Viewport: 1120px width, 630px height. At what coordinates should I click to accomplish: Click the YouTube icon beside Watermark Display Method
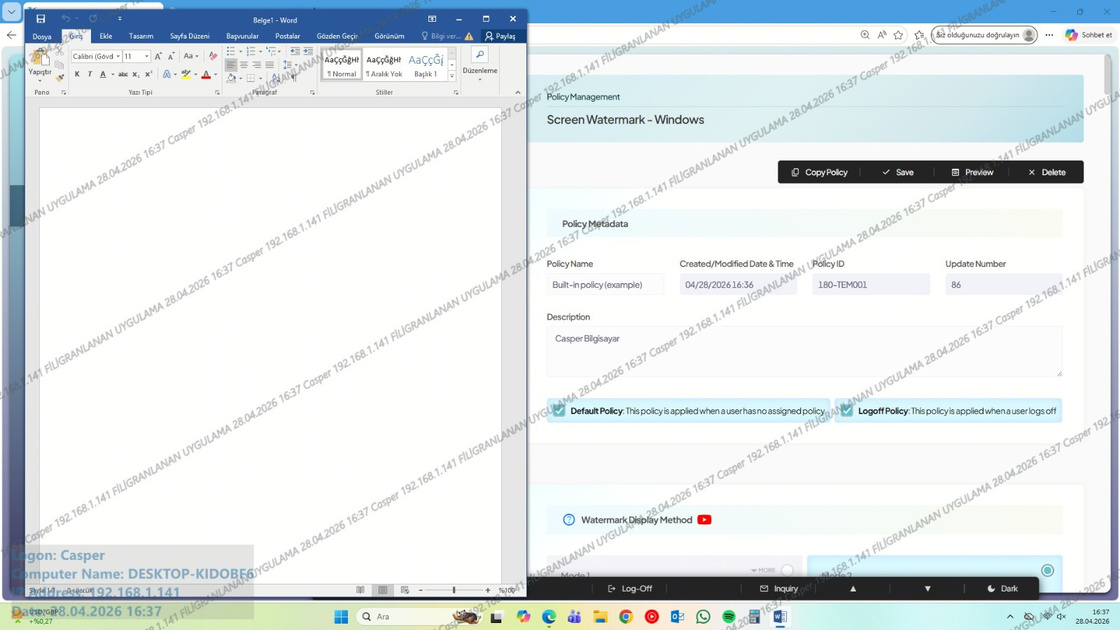[x=704, y=520]
